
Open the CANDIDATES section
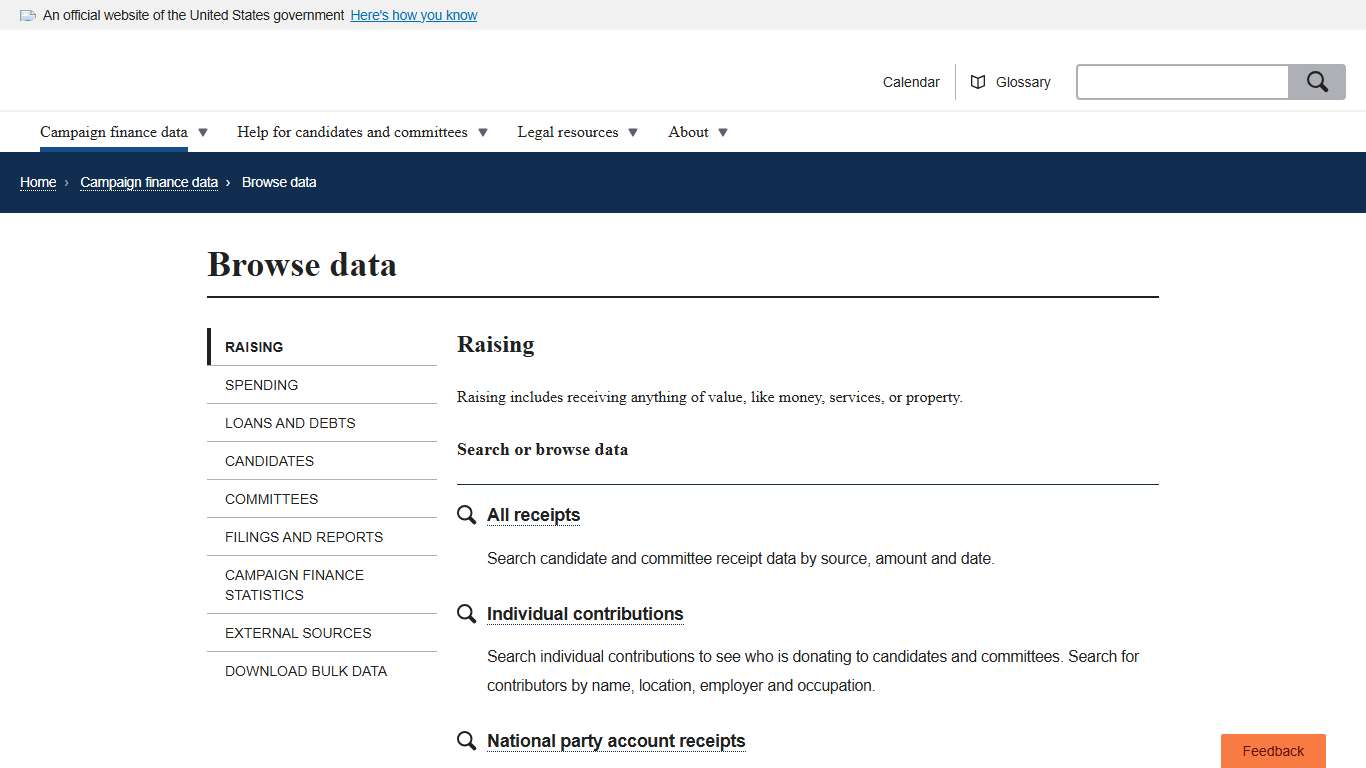point(269,461)
